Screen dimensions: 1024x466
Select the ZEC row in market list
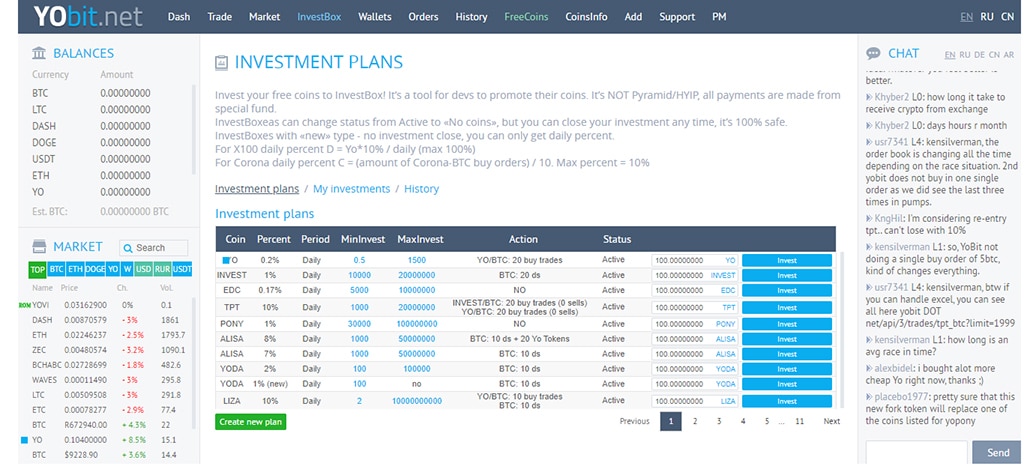pyautogui.click(x=106, y=350)
